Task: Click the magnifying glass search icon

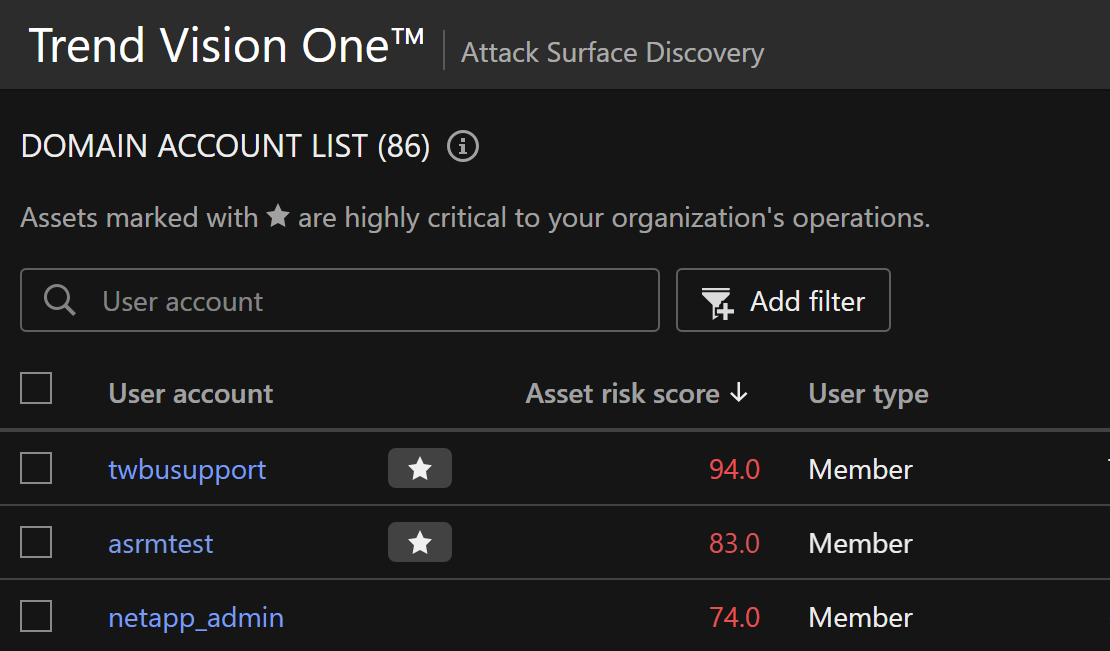Action: click(60, 300)
